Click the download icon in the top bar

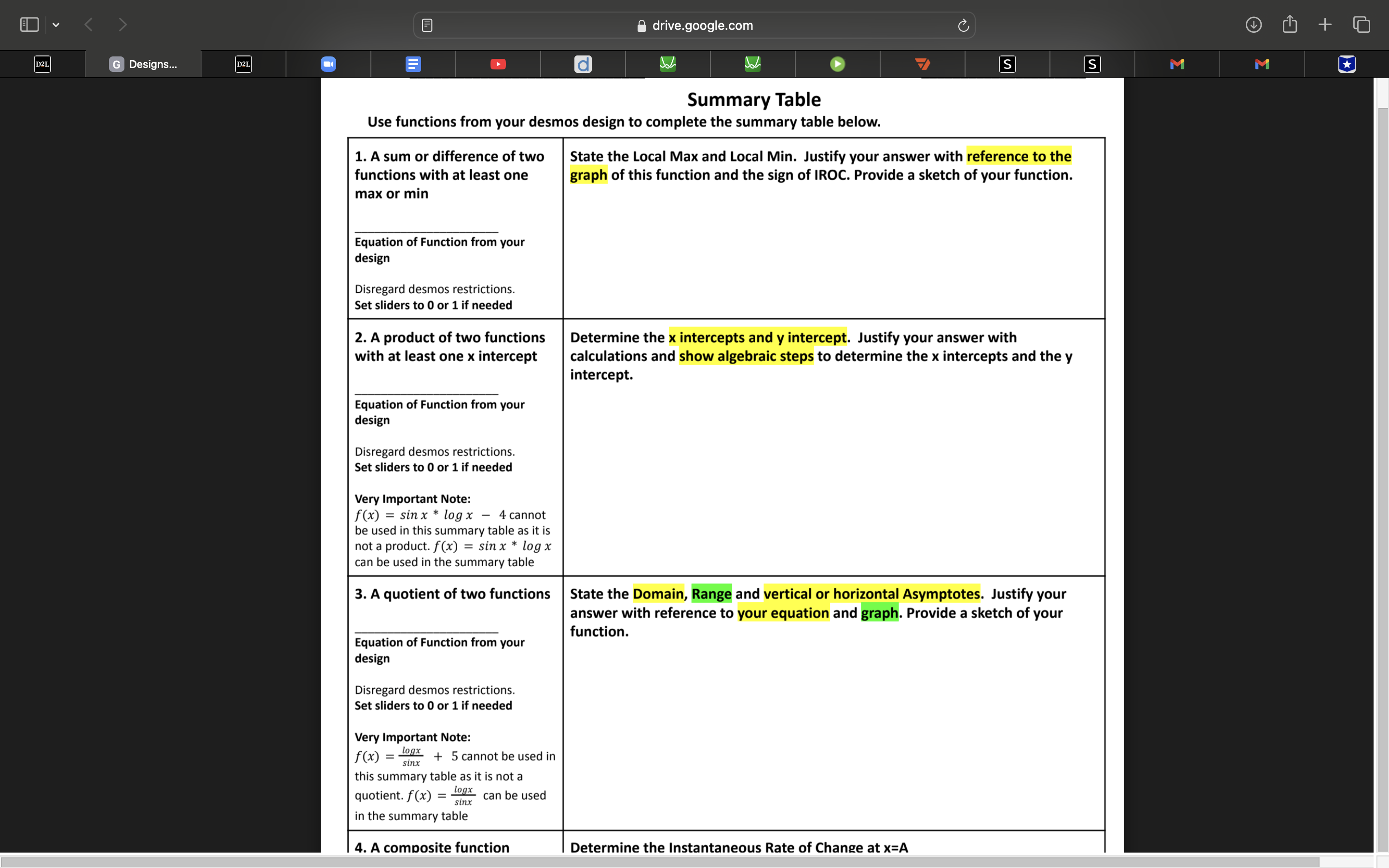pos(1253,24)
